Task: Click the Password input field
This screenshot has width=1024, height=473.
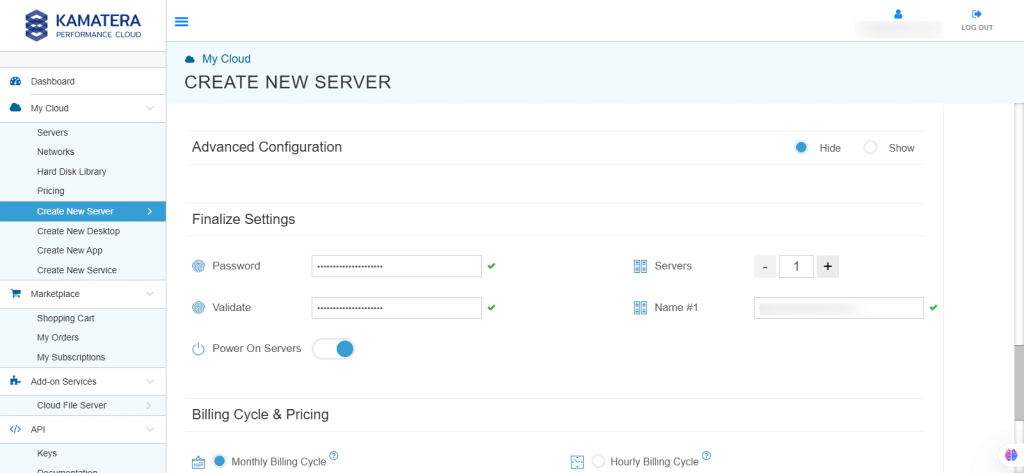Action: click(x=397, y=266)
